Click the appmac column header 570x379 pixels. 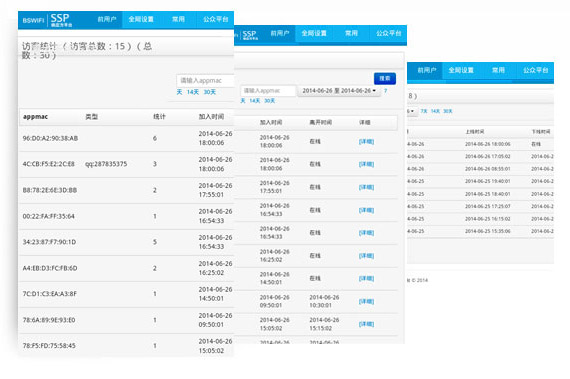[x=35, y=117]
